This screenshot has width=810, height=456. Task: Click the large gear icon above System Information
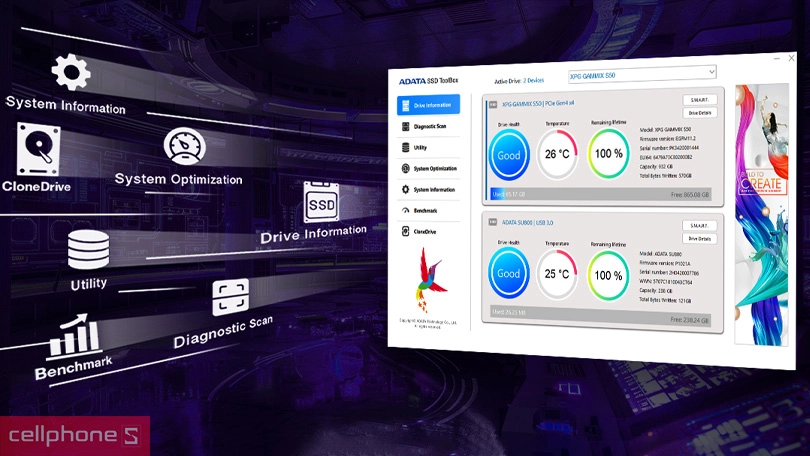[71, 72]
